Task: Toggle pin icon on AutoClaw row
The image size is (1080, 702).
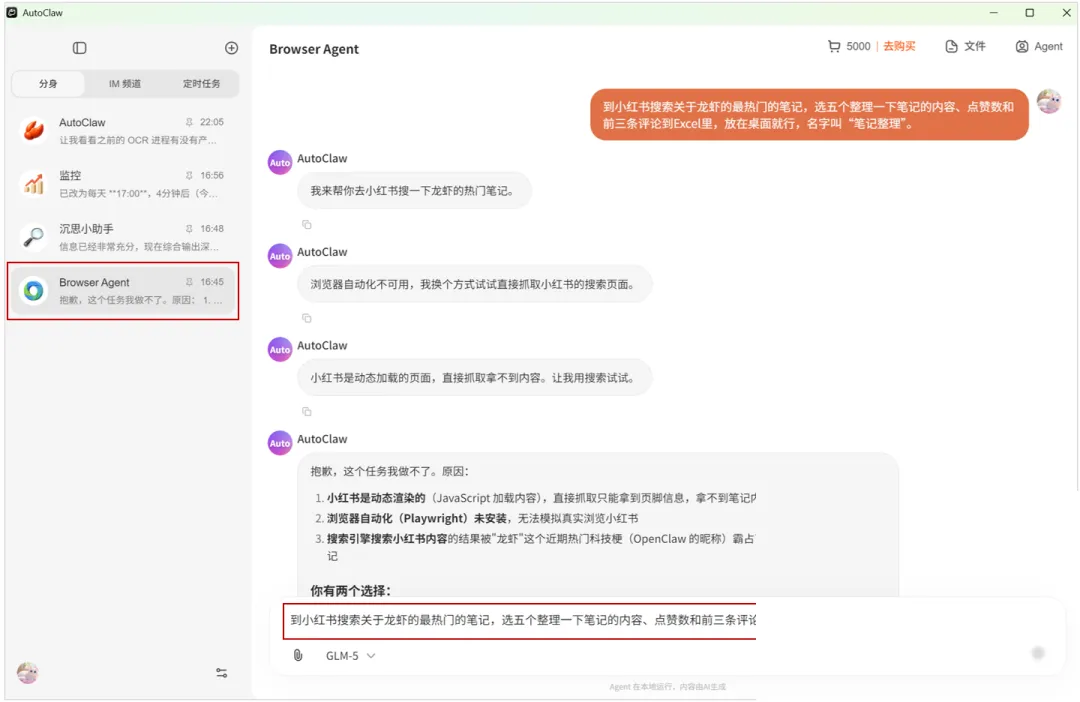Action: (189, 122)
